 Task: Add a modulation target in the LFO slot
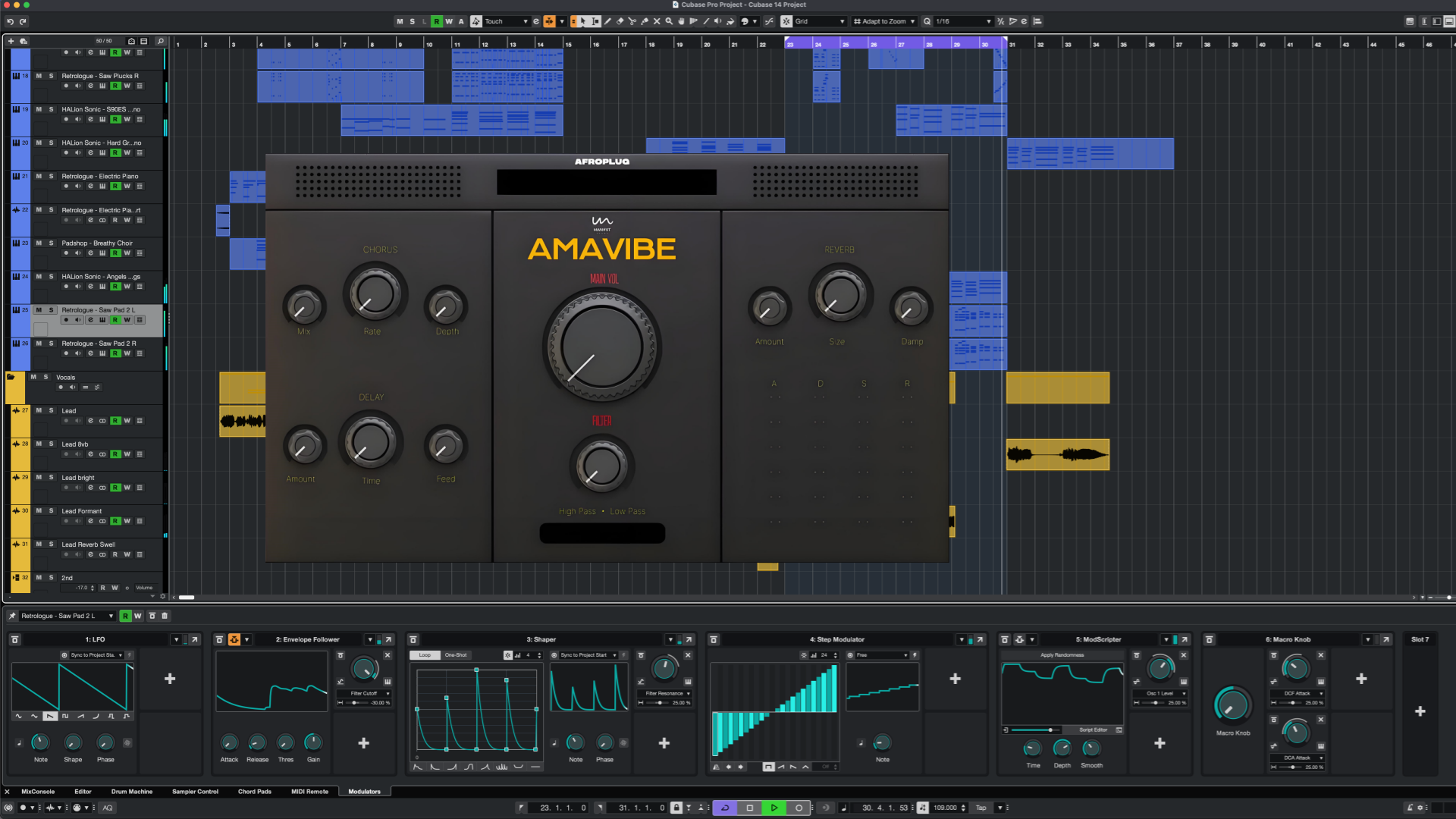(x=170, y=679)
